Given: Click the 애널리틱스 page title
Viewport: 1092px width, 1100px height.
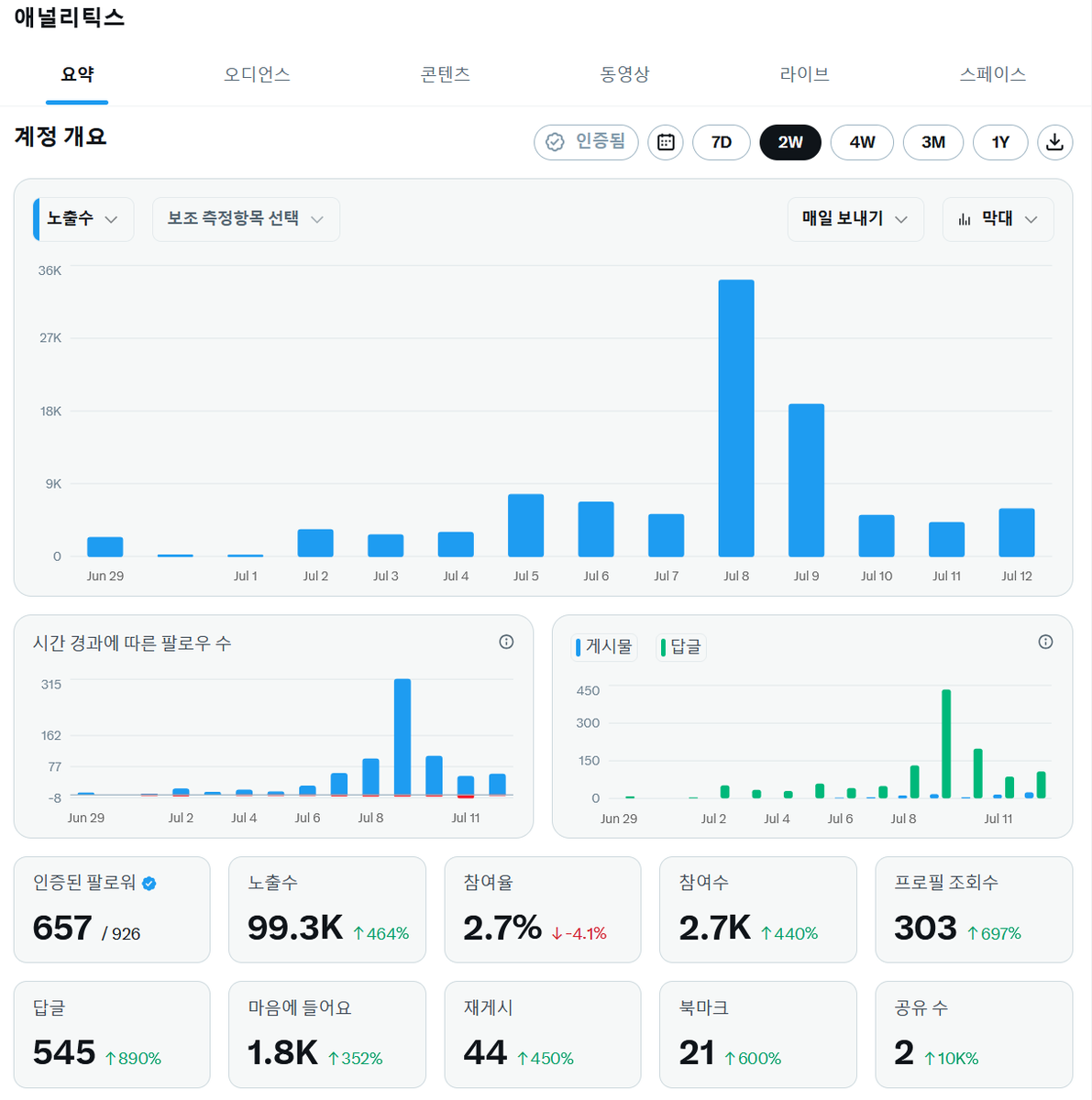Looking at the screenshot, I should [x=70, y=17].
